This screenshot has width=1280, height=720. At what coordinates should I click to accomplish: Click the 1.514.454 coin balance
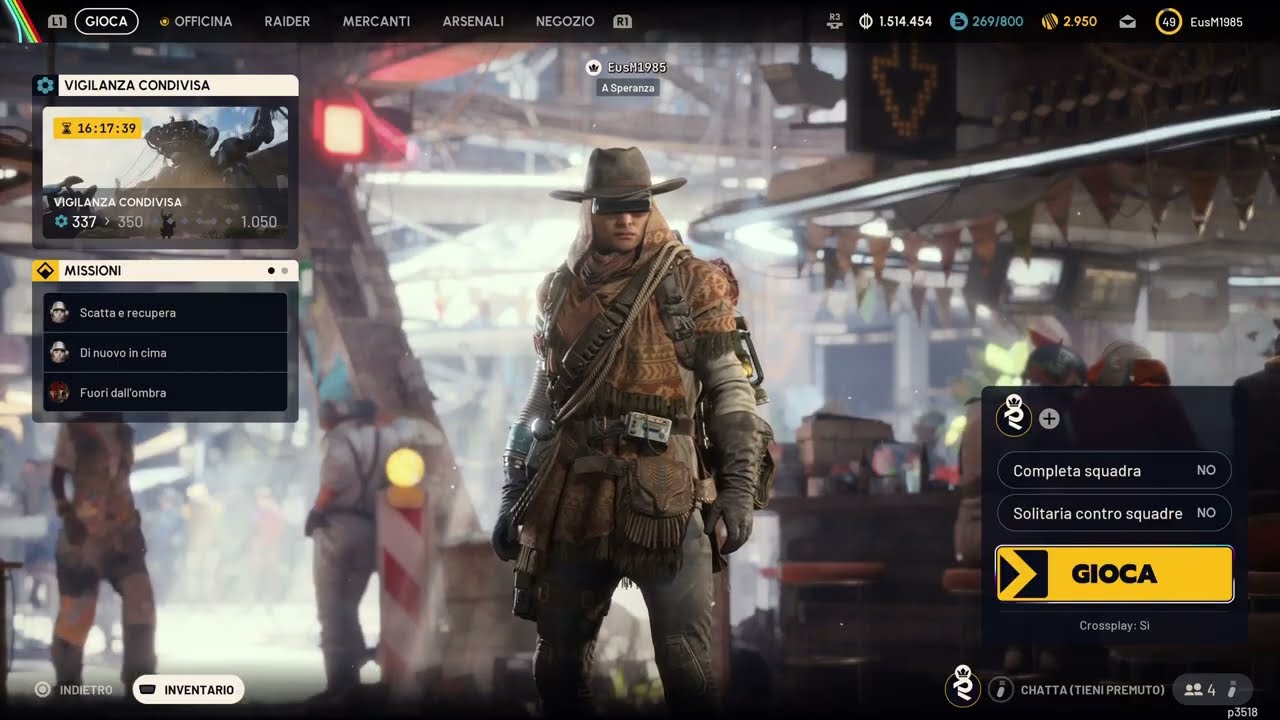pyautogui.click(x=905, y=21)
